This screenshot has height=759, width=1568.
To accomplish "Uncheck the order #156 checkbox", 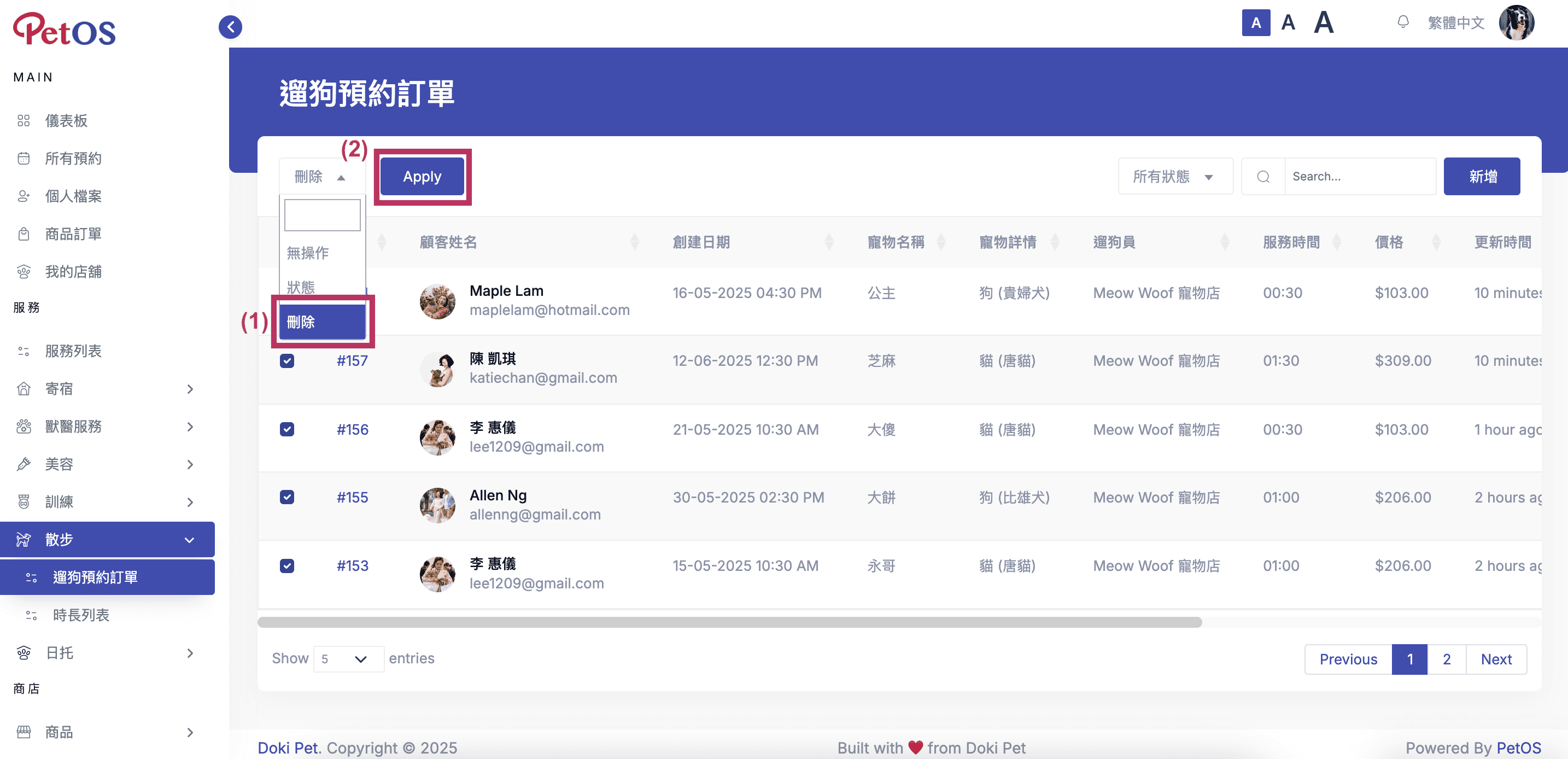I will coord(286,429).
